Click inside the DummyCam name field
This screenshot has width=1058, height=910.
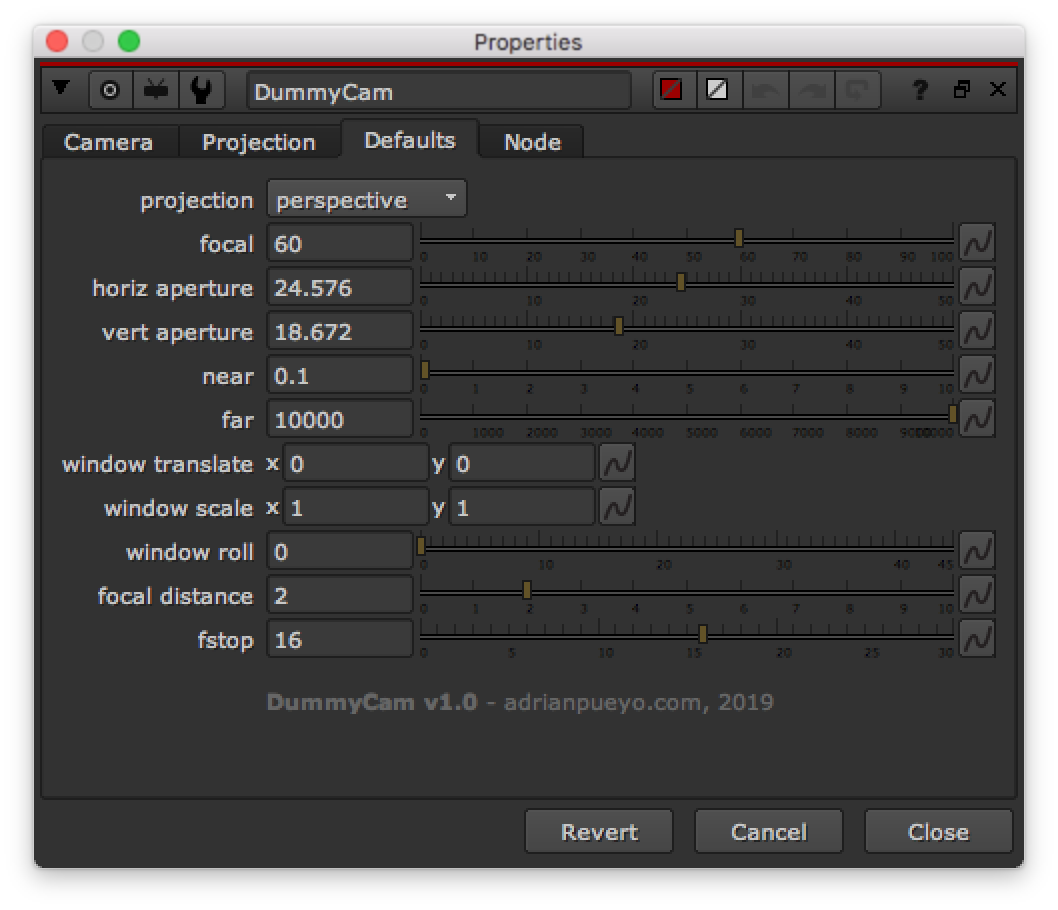click(437, 92)
